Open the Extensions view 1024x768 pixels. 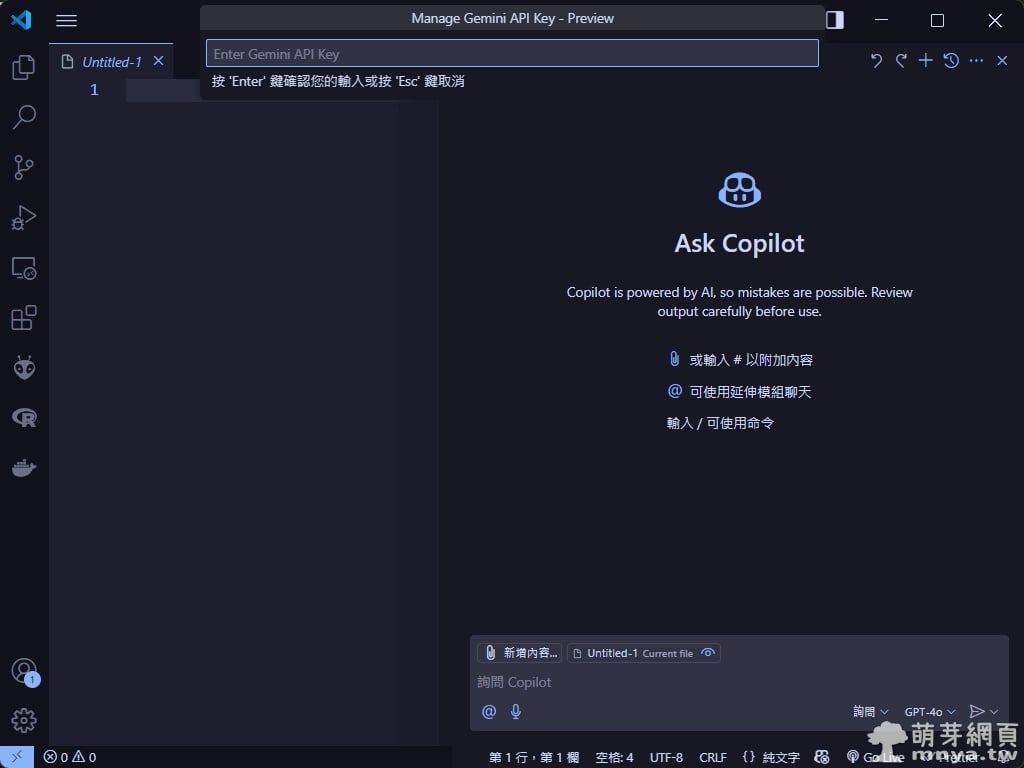pyautogui.click(x=24, y=318)
